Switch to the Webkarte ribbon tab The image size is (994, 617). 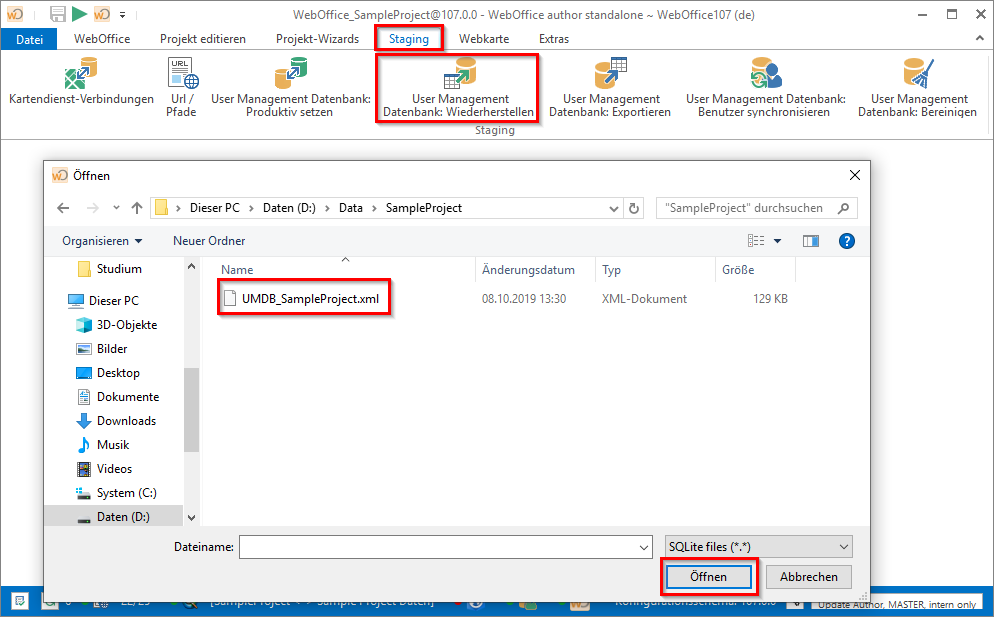[484, 39]
